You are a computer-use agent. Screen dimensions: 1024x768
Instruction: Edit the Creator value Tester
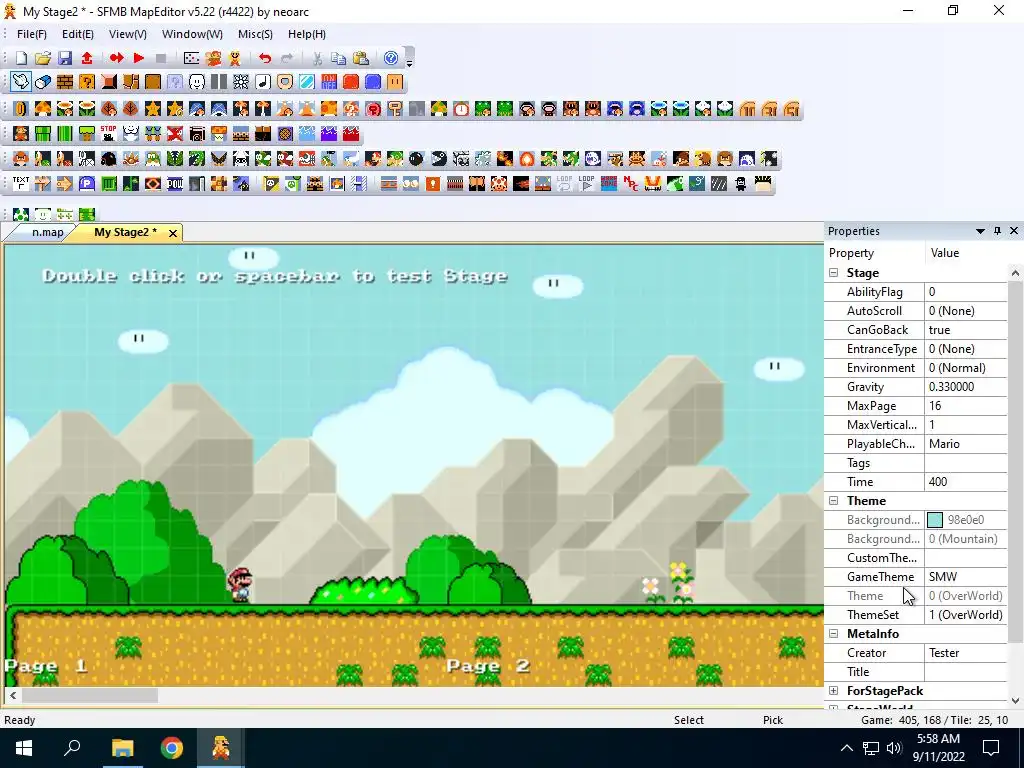tap(966, 653)
